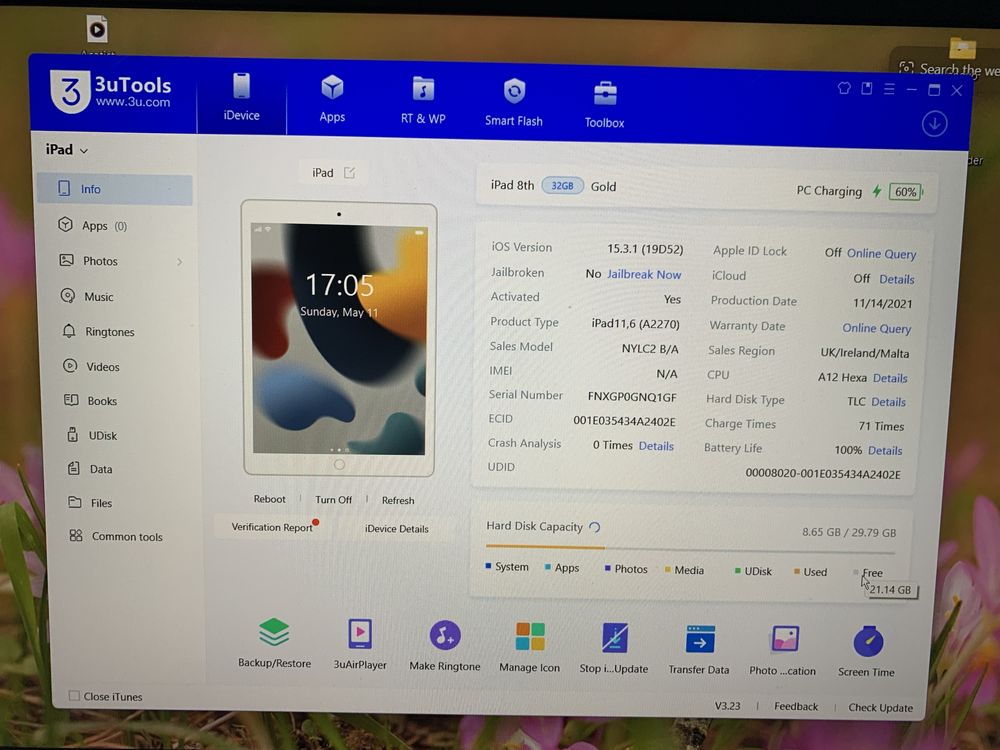The image size is (1000, 750).
Task: Switch to the Apps top tab
Action: point(332,99)
